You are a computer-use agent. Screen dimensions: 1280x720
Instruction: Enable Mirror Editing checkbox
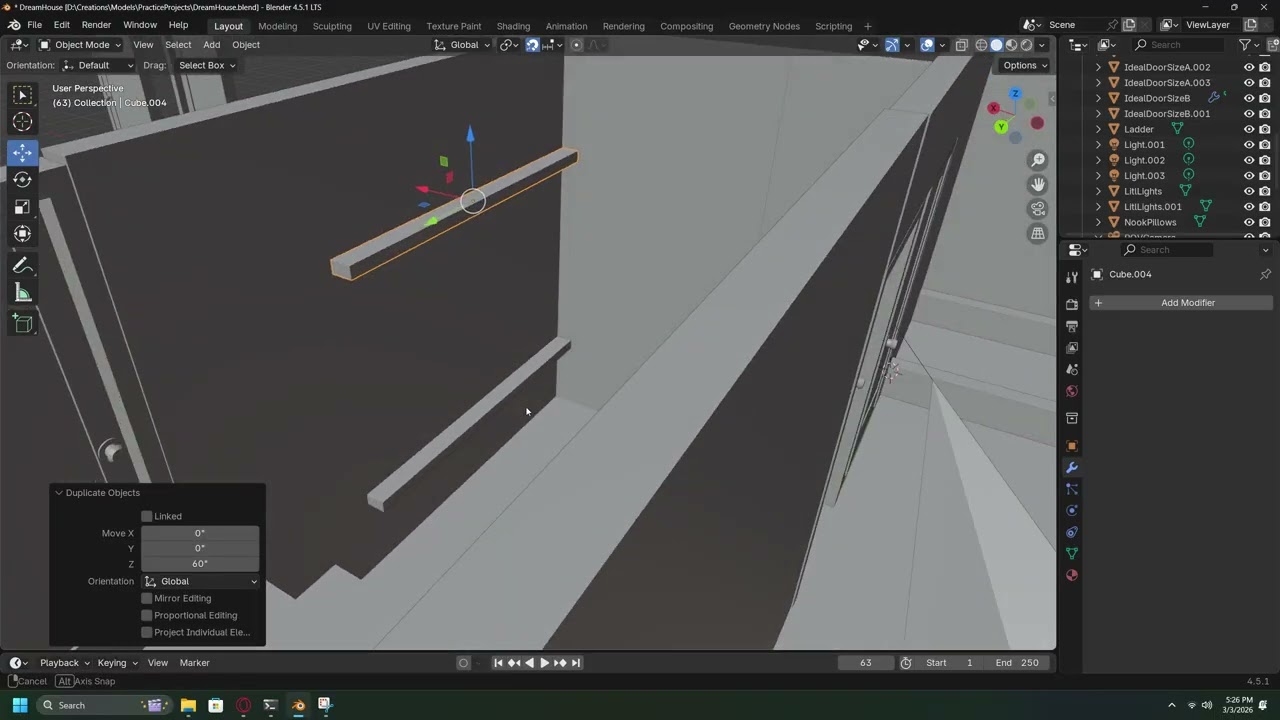coord(147,598)
